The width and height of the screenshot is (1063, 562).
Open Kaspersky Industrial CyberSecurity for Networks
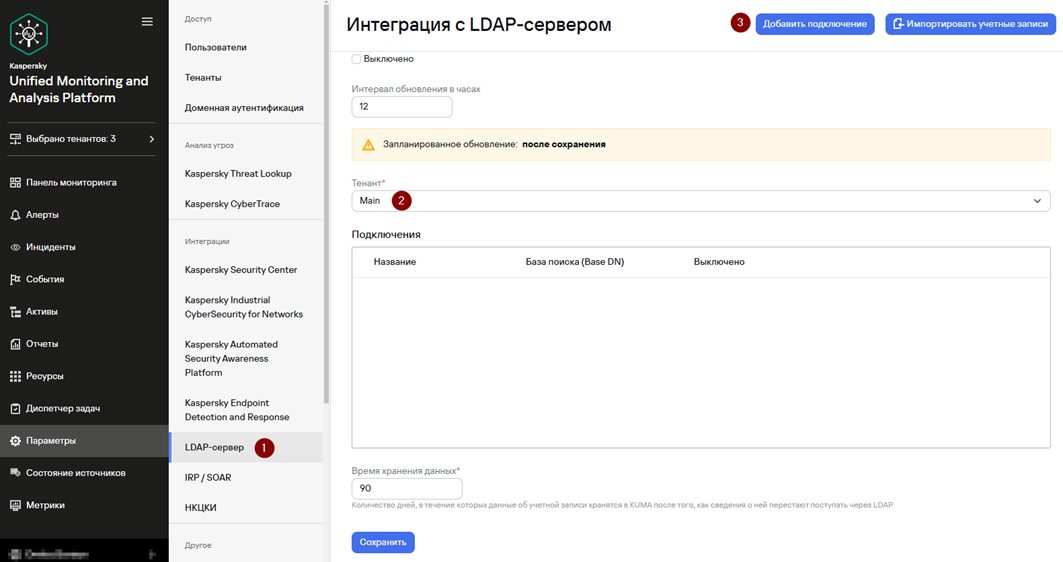(x=245, y=307)
